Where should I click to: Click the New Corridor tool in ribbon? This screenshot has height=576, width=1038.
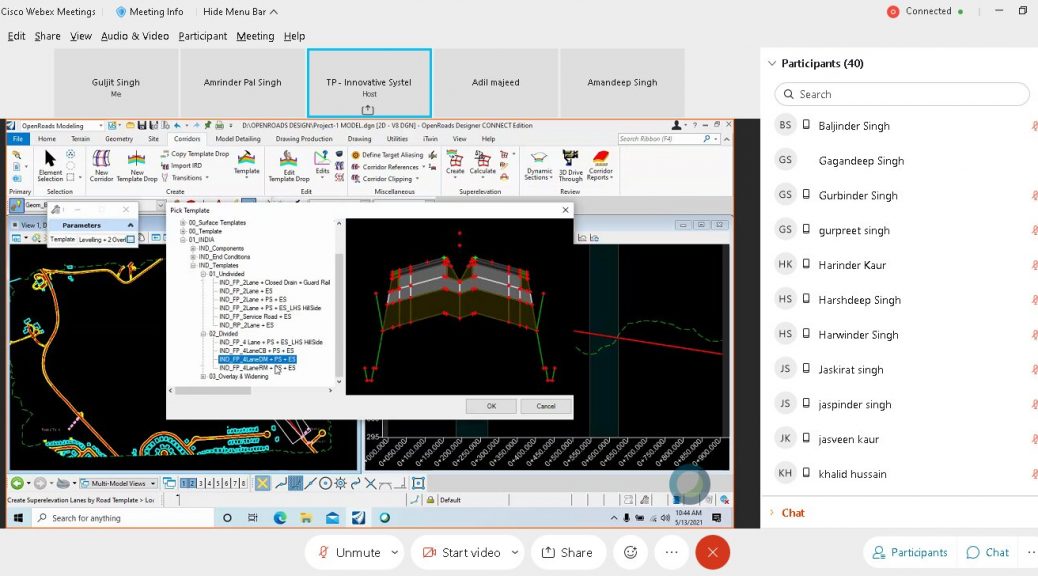click(101, 166)
